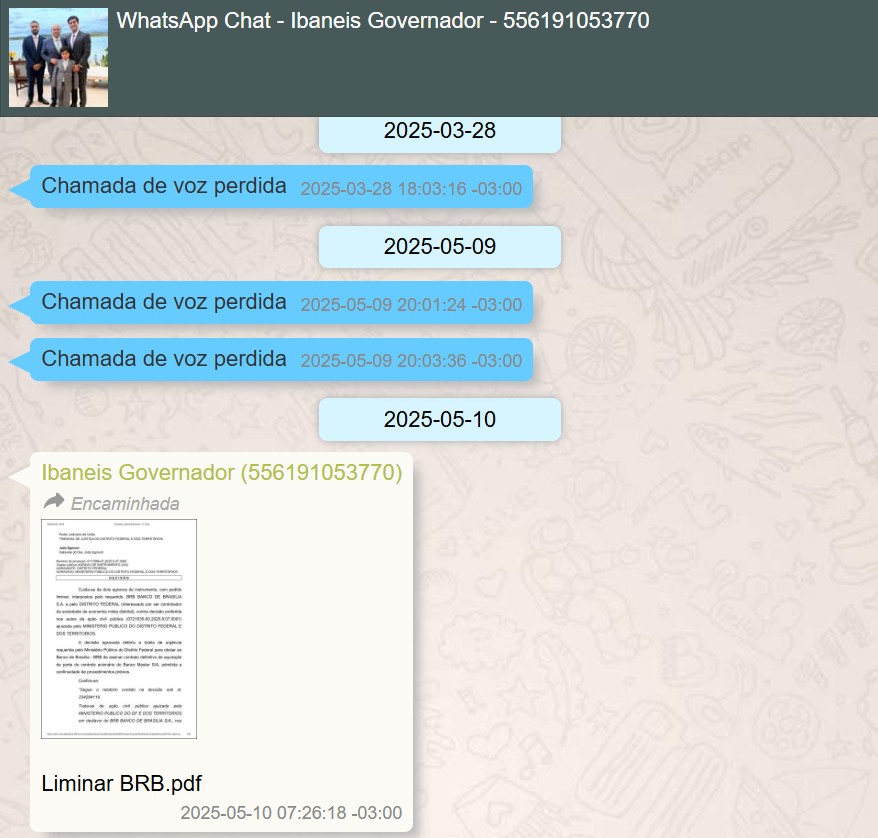
Task: Select the 2025-05-10 date separator
Action: (440, 419)
